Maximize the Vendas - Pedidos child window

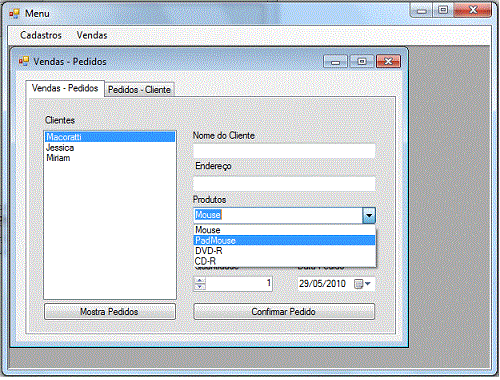[x=362, y=62]
